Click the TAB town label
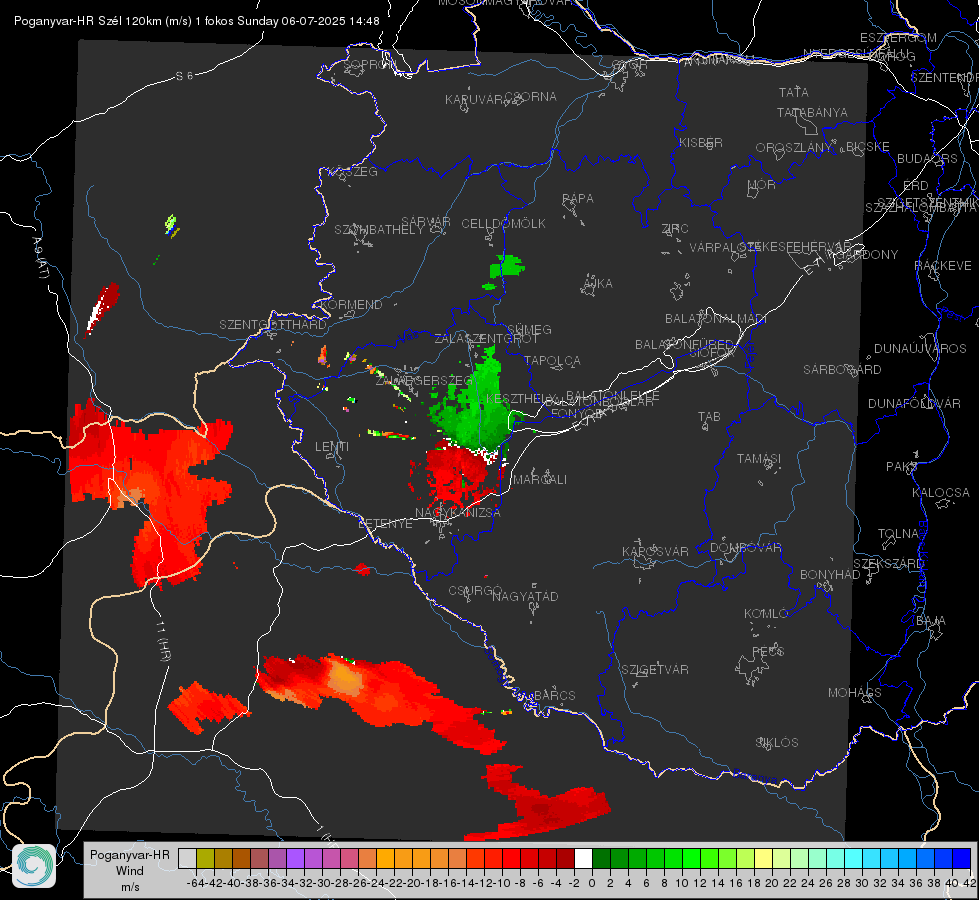The width and height of the screenshot is (979, 900). point(709,417)
